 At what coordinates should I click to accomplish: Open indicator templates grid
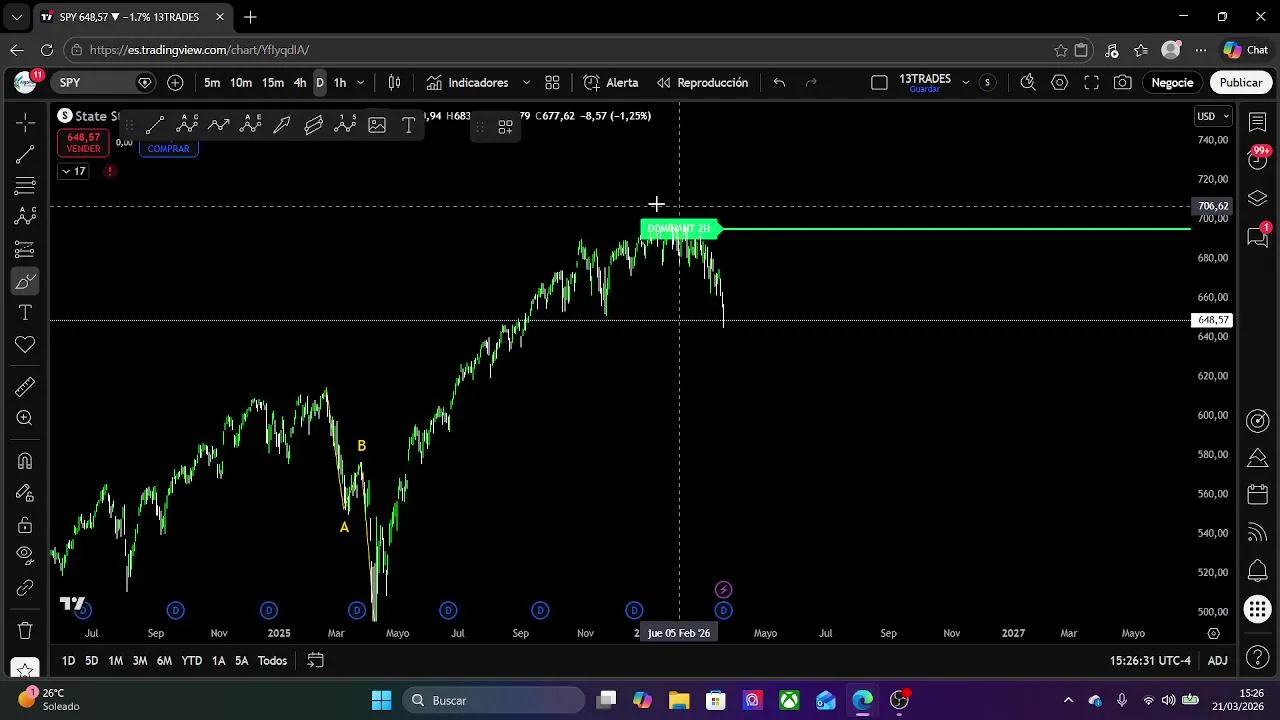pyautogui.click(x=552, y=83)
